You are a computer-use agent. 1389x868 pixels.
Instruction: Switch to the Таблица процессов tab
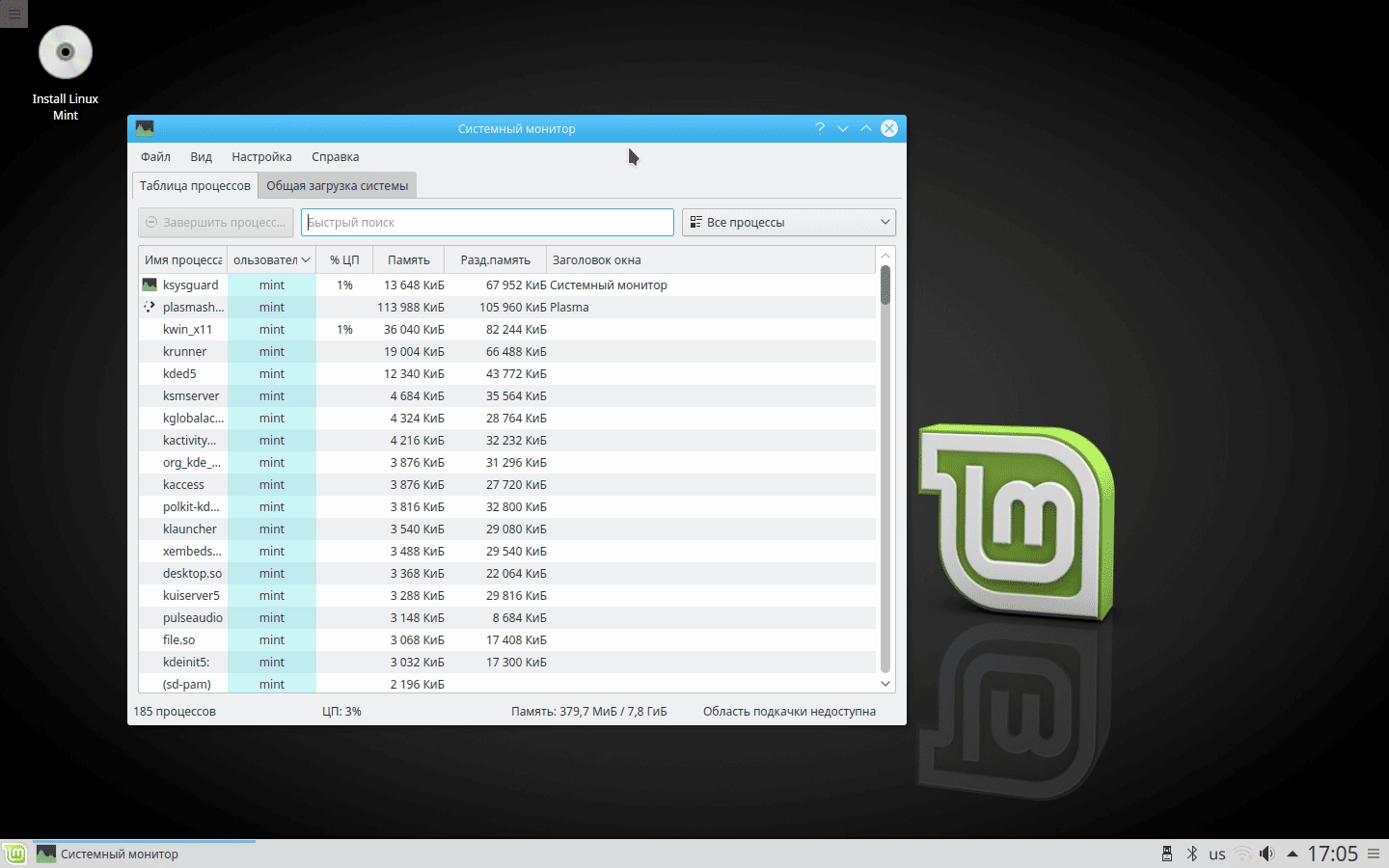pos(195,185)
